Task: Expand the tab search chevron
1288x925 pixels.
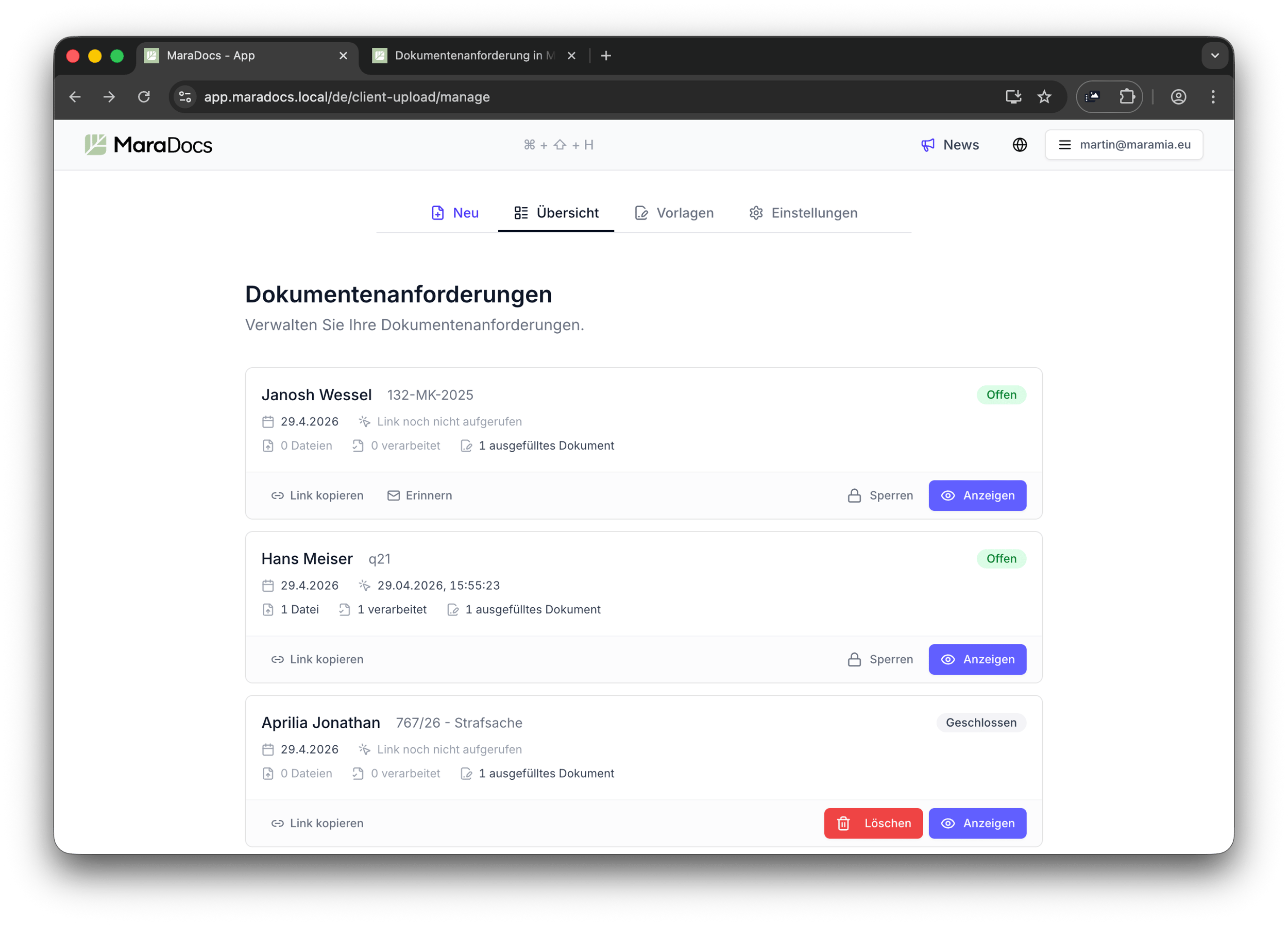Action: point(1215,56)
